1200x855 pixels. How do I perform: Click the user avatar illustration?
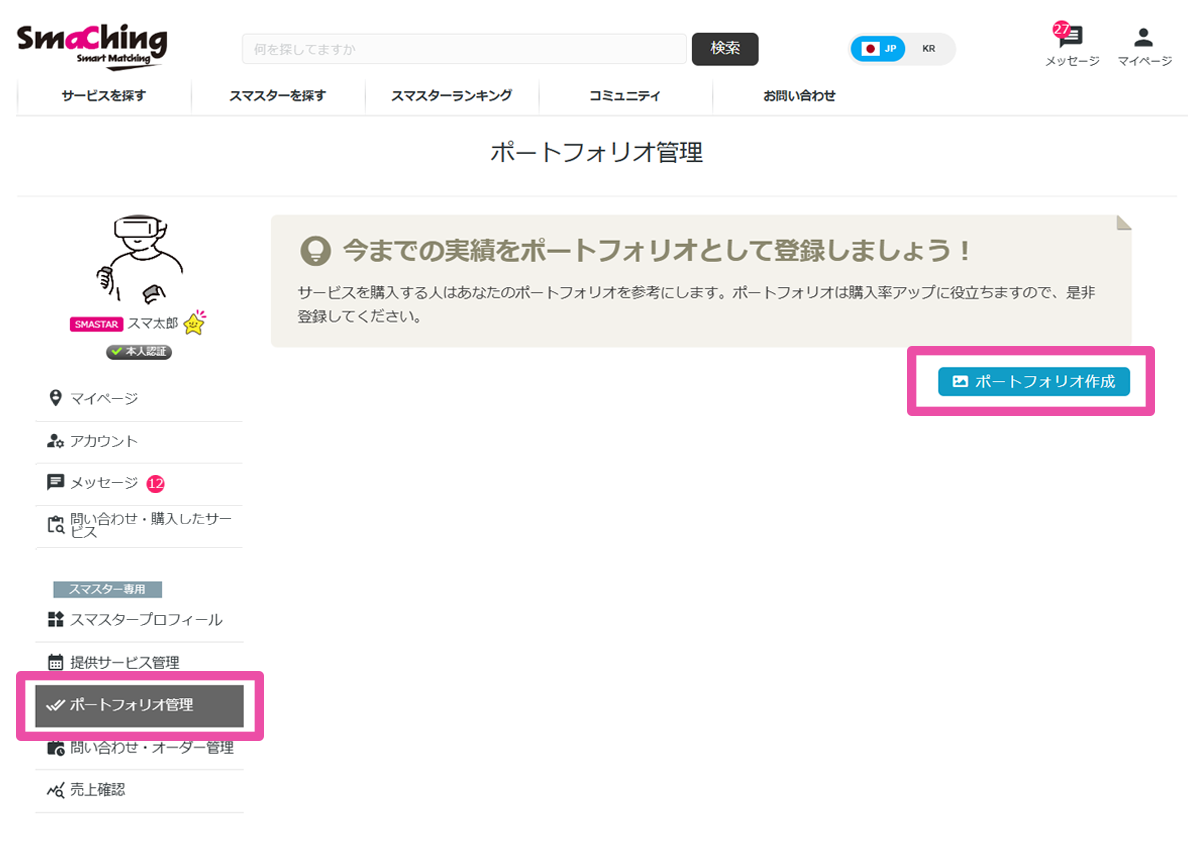pos(139,257)
